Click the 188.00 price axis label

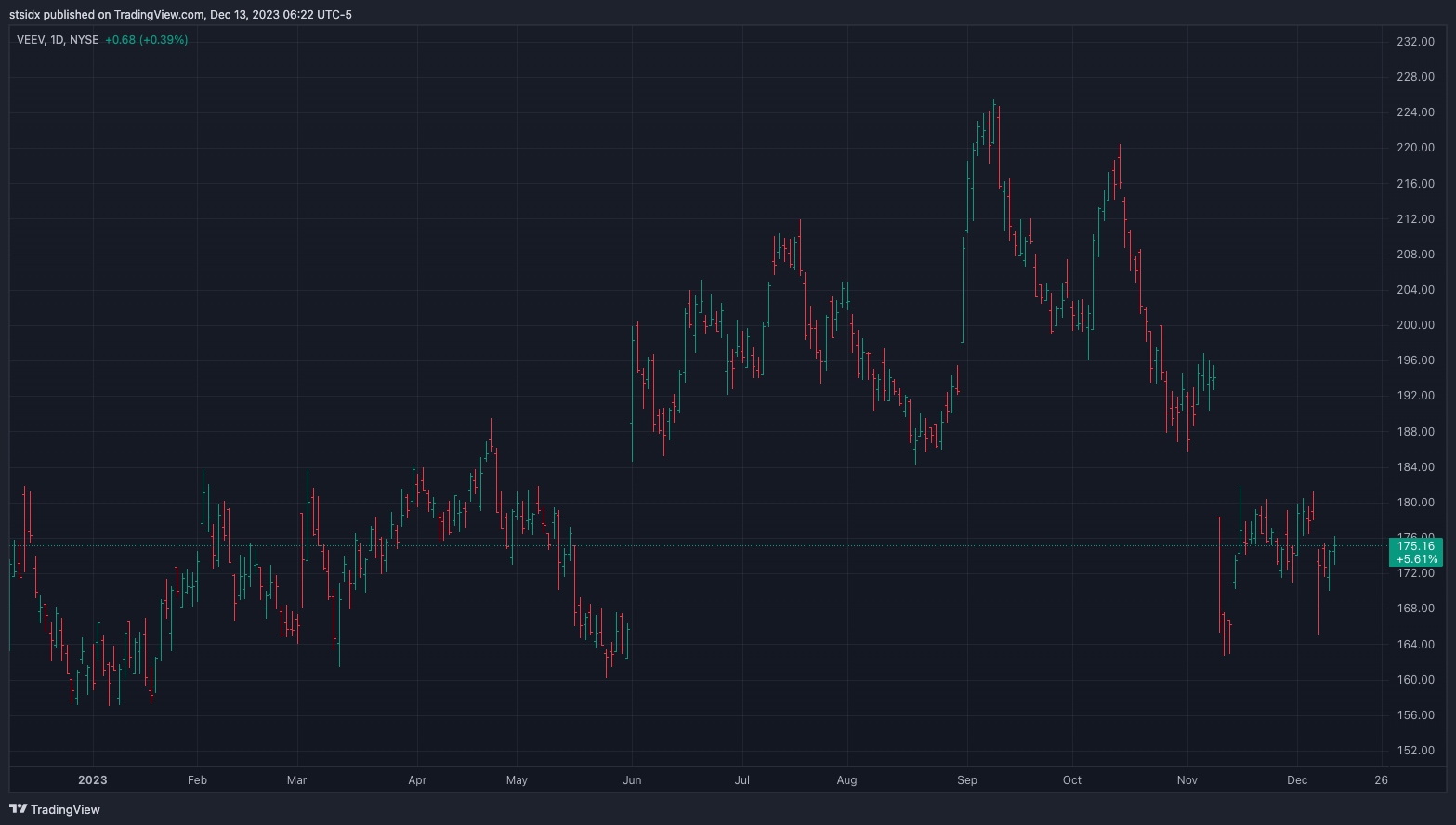1416,432
